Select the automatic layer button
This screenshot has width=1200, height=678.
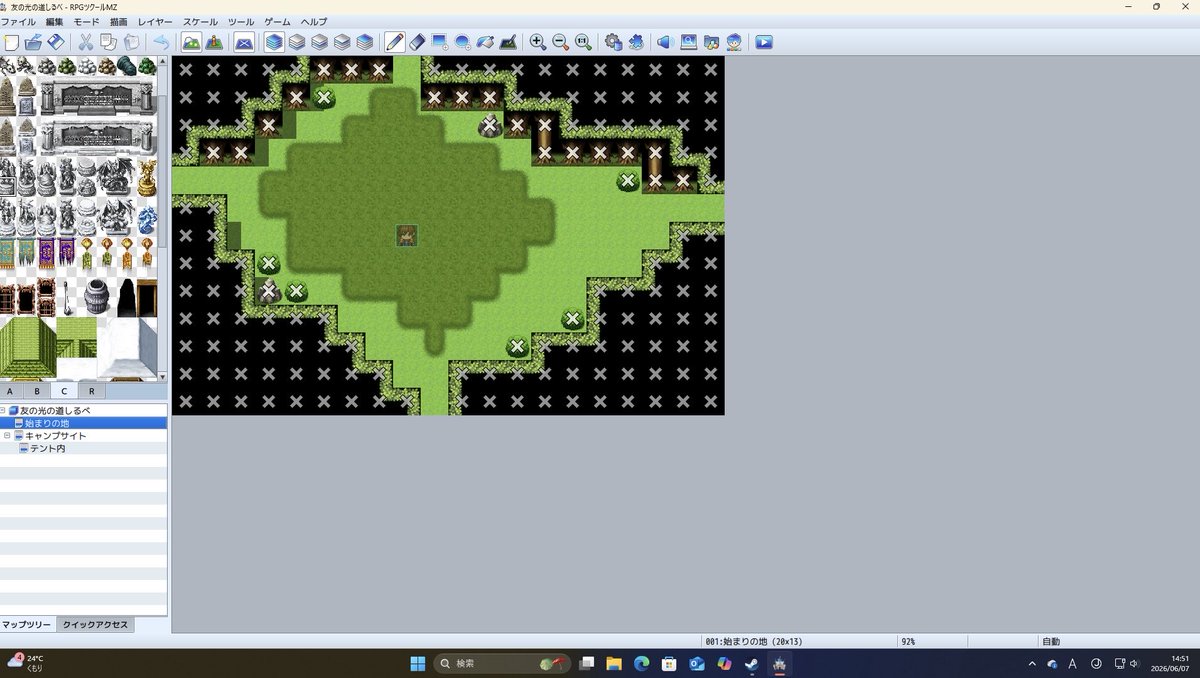pyautogui.click(x=274, y=42)
